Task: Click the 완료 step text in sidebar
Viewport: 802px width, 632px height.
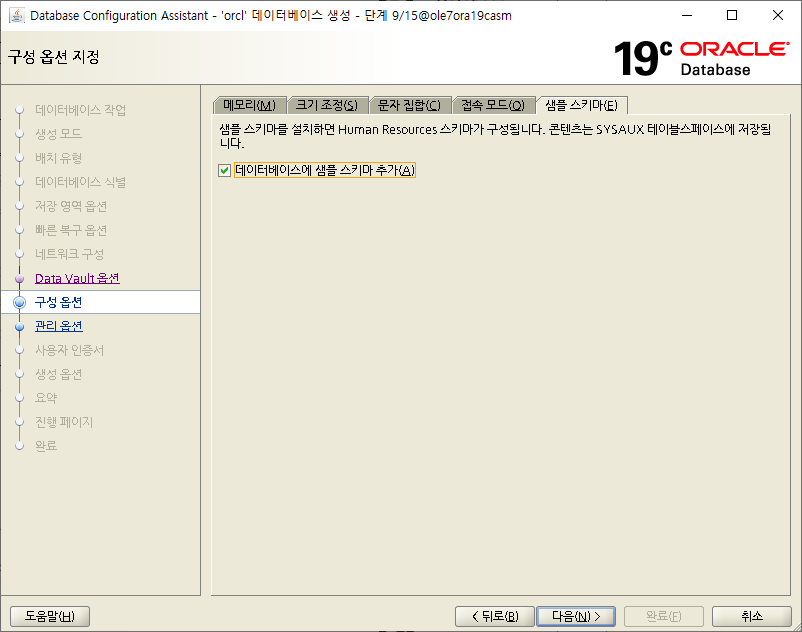Action: click(x=46, y=446)
